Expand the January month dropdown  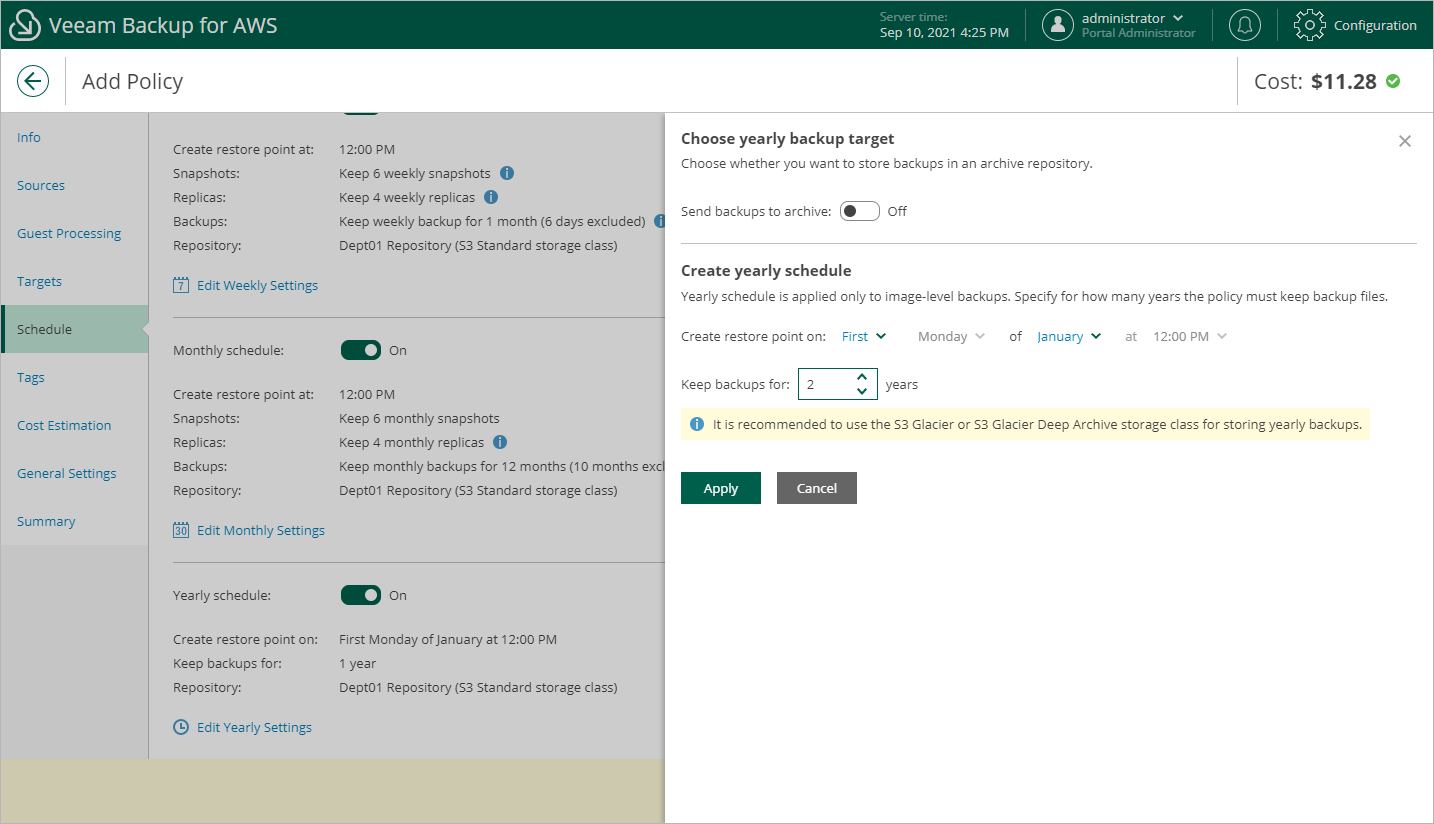point(1068,337)
